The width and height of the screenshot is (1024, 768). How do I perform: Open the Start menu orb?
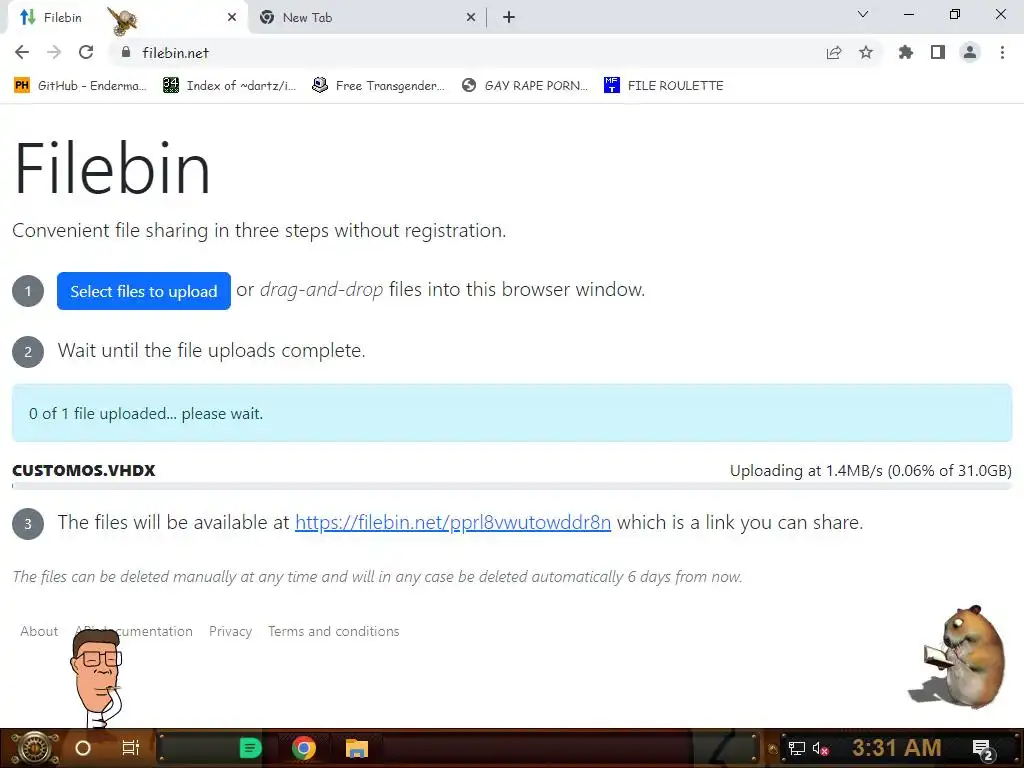[34, 748]
